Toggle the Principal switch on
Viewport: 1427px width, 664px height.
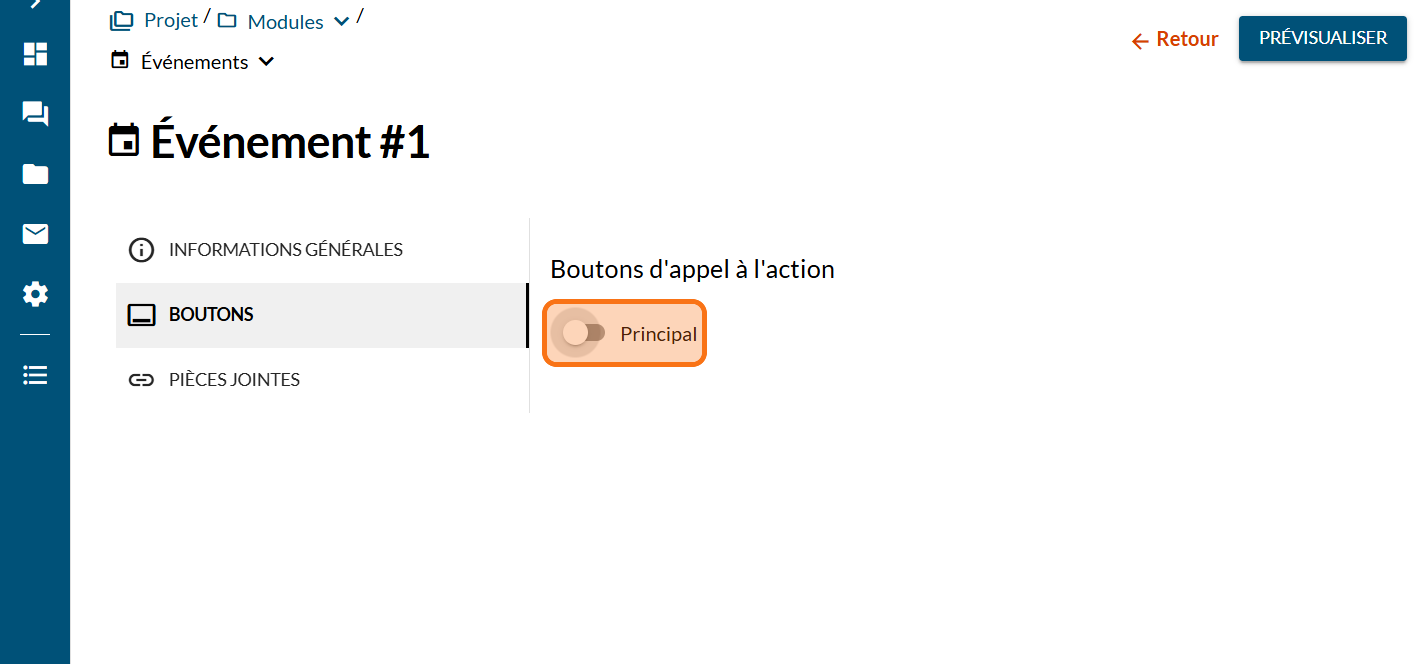[582, 333]
